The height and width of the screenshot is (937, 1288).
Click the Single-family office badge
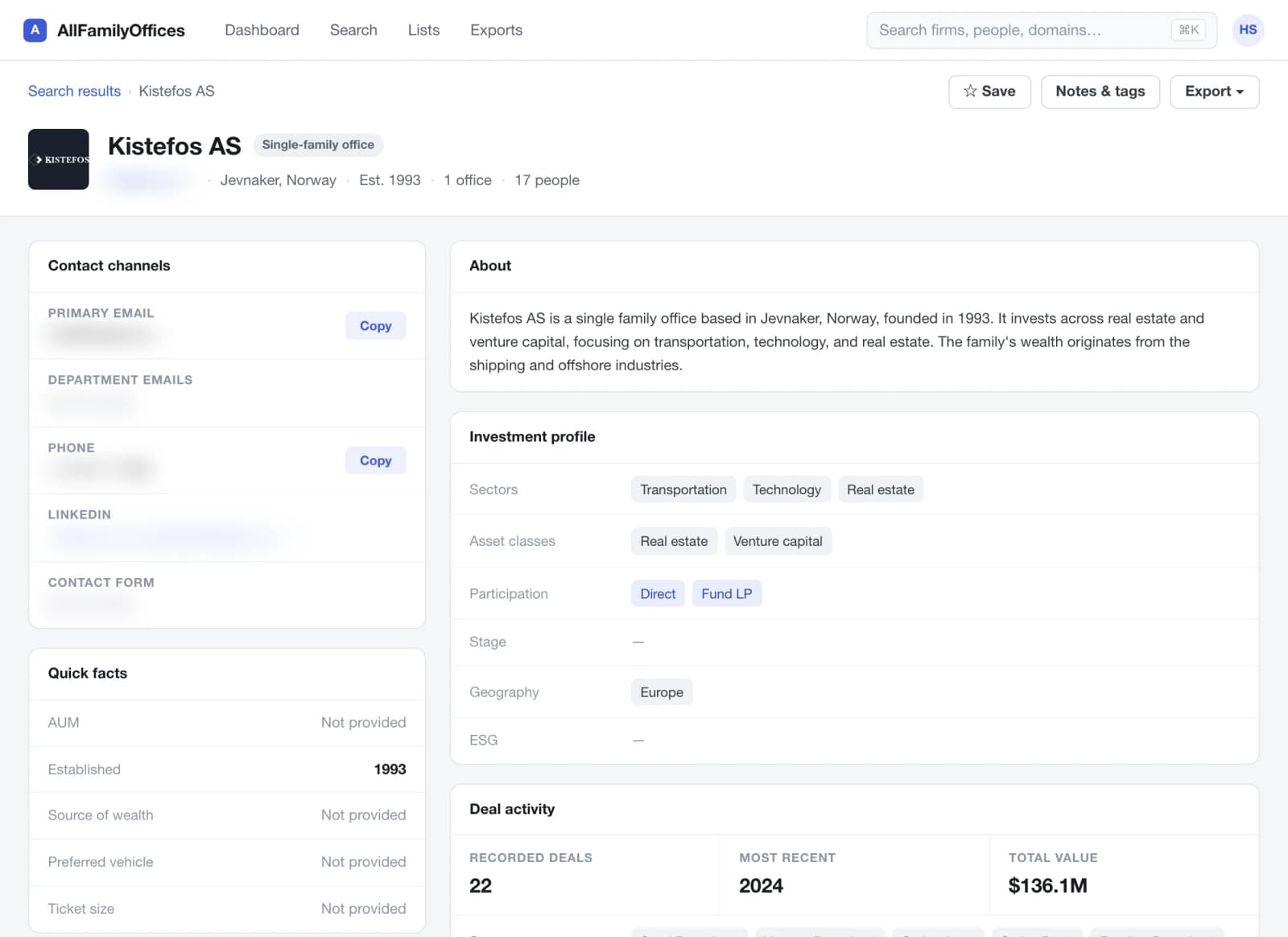point(318,145)
